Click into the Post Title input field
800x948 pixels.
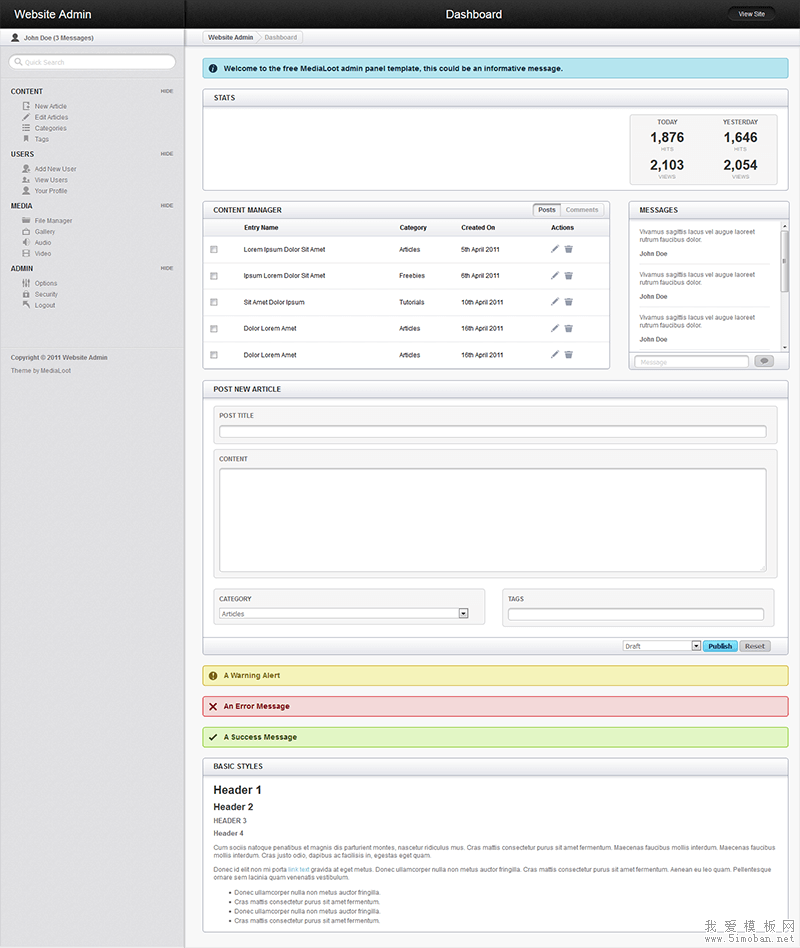tap(492, 432)
